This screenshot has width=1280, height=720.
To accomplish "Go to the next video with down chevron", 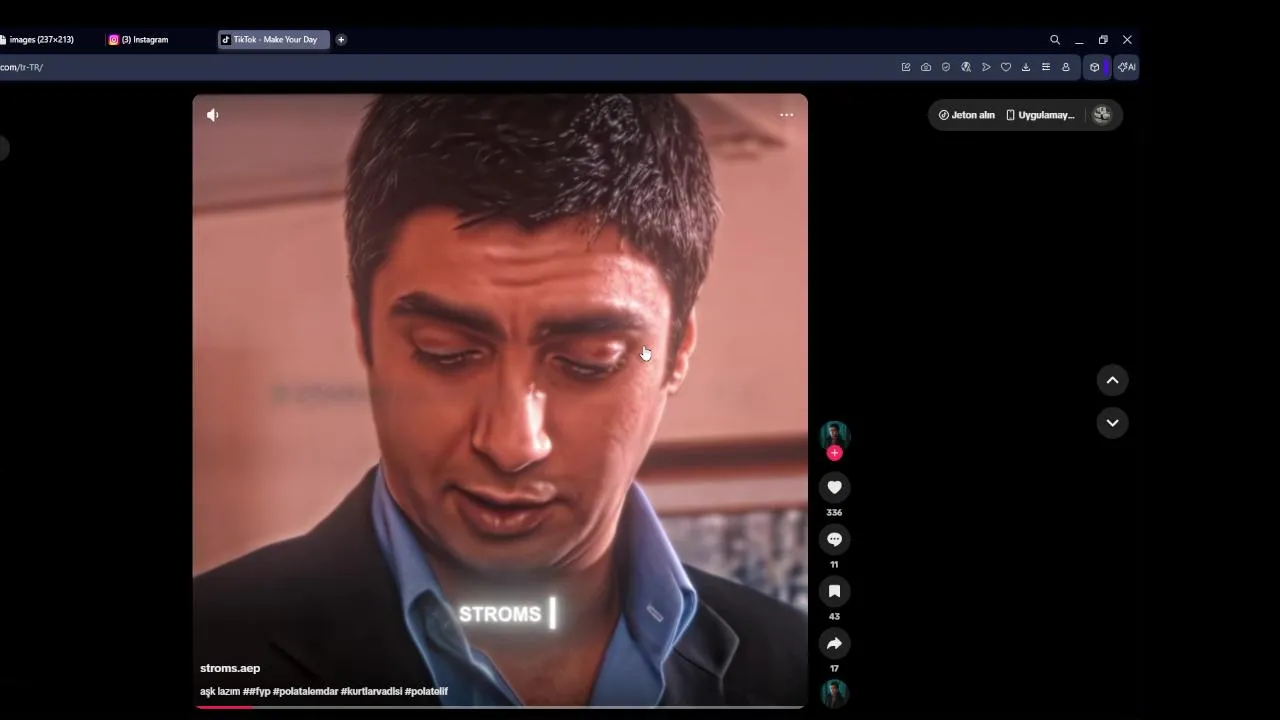I will [1112, 423].
